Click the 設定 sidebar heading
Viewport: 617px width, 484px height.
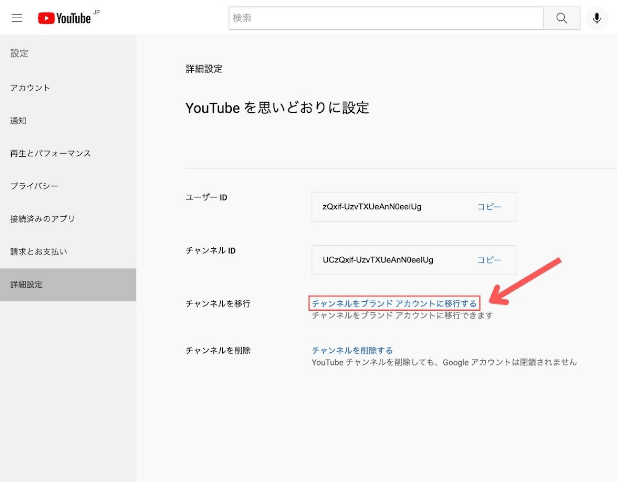point(19,53)
